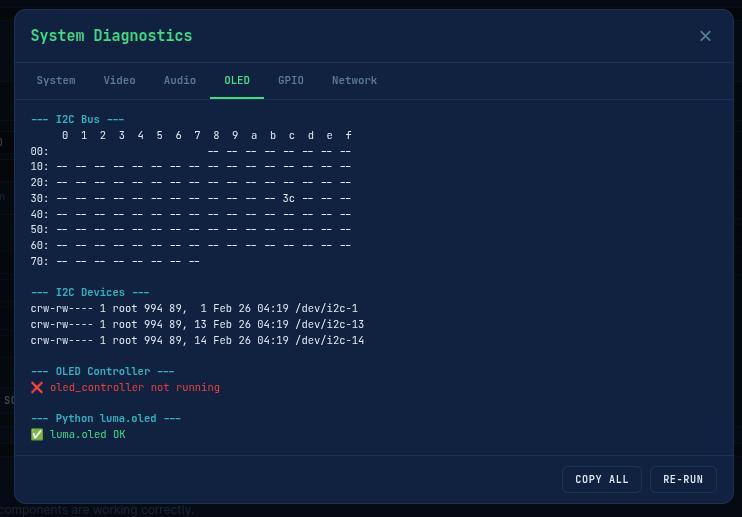Image resolution: width=742 pixels, height=517 pixels.
Task: Switch to the System tab
Action: coord(56,80)
